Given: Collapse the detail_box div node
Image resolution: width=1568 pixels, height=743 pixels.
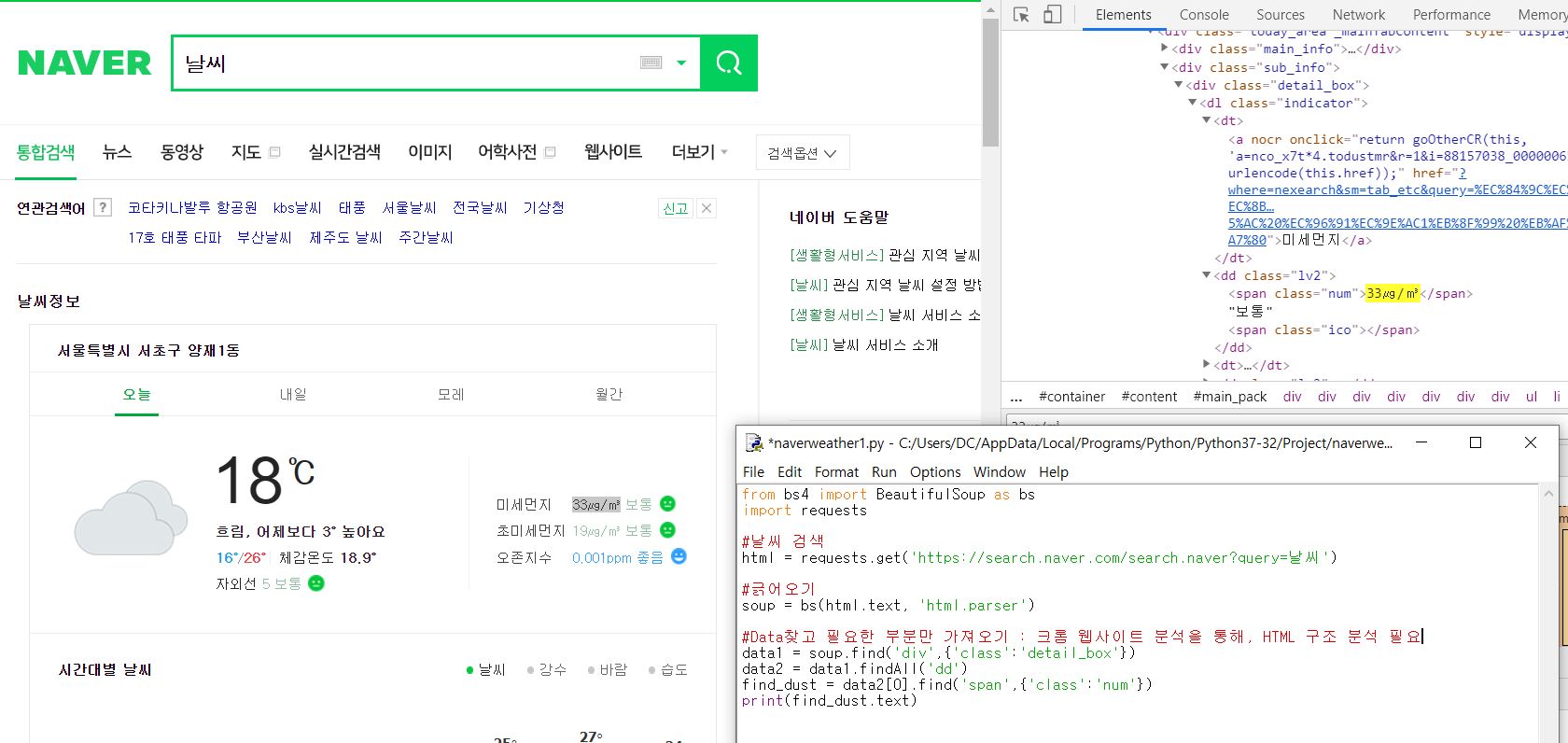Looking at the screenshot, I should [x=1178, y=85].
